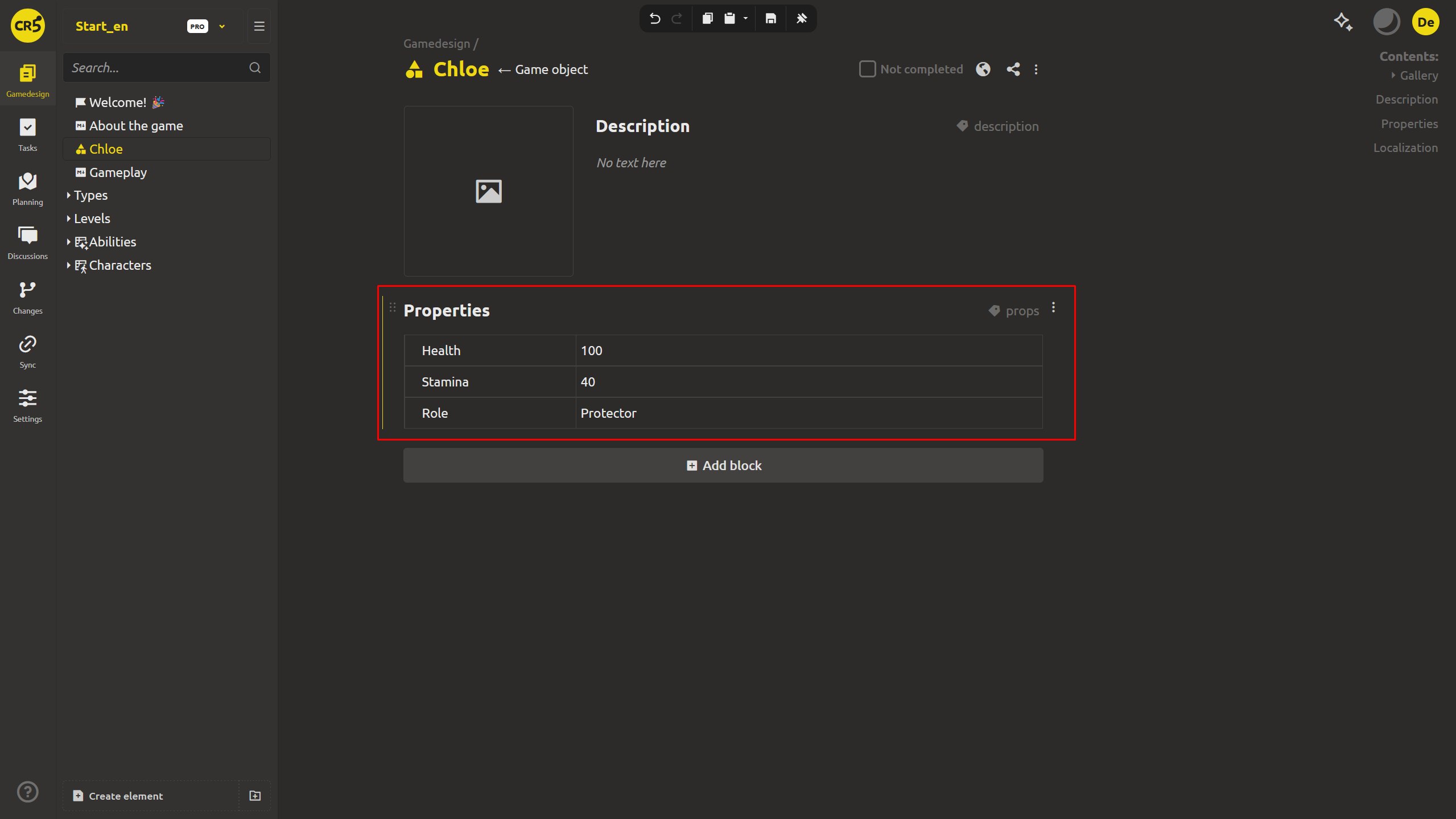The width and height of the screenshot is (1456, 819).
Task: Click the Health value 100 cell
Action: coord(809,351)
